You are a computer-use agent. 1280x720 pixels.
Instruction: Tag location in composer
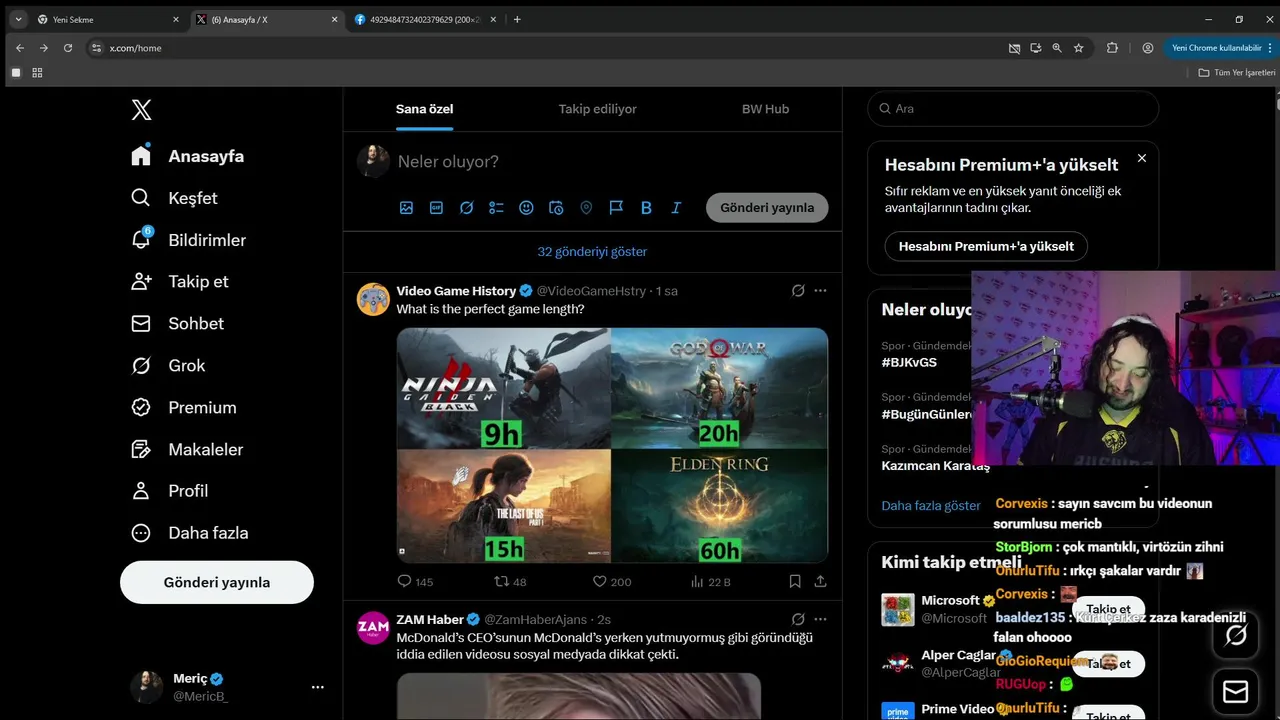[586, 208]
